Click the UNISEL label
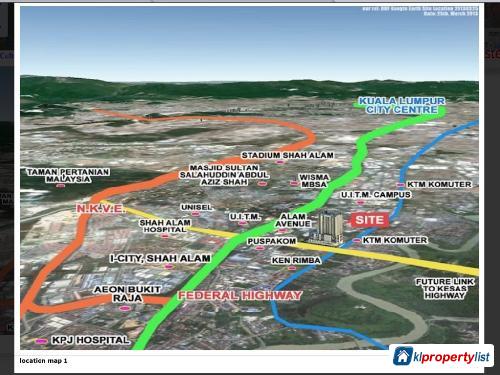500x375 pixels. [x=196, y=207]
